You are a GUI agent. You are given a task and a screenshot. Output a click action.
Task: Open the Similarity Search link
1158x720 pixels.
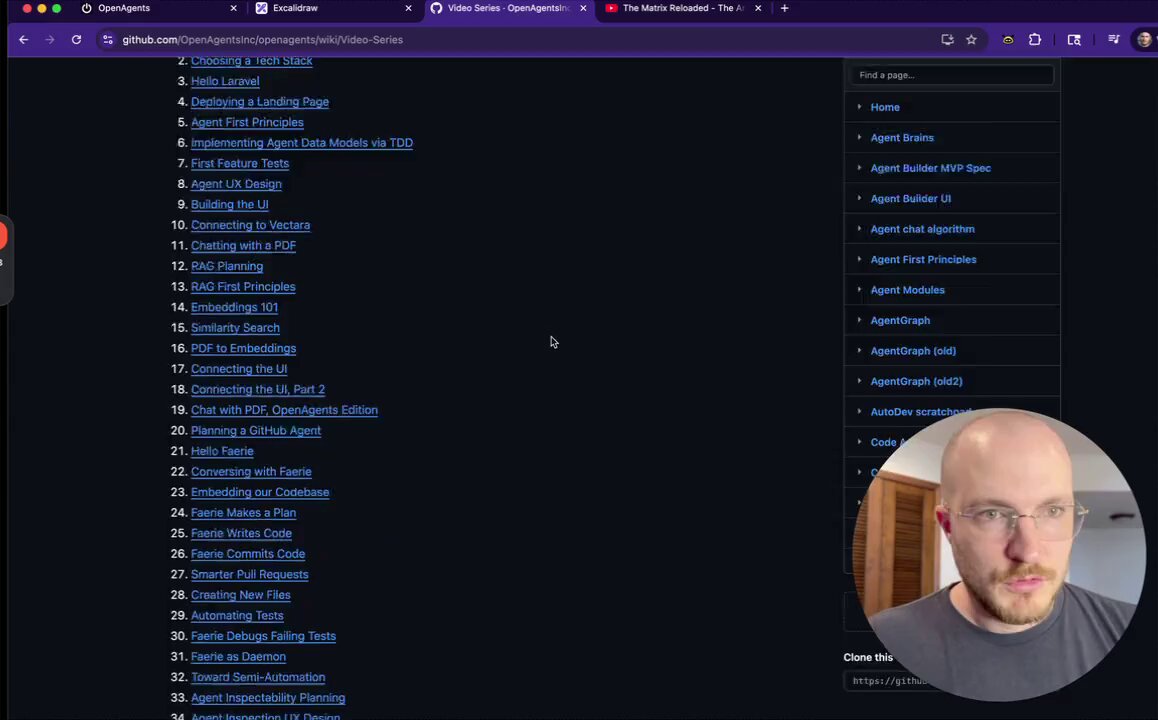pos(236,328)
